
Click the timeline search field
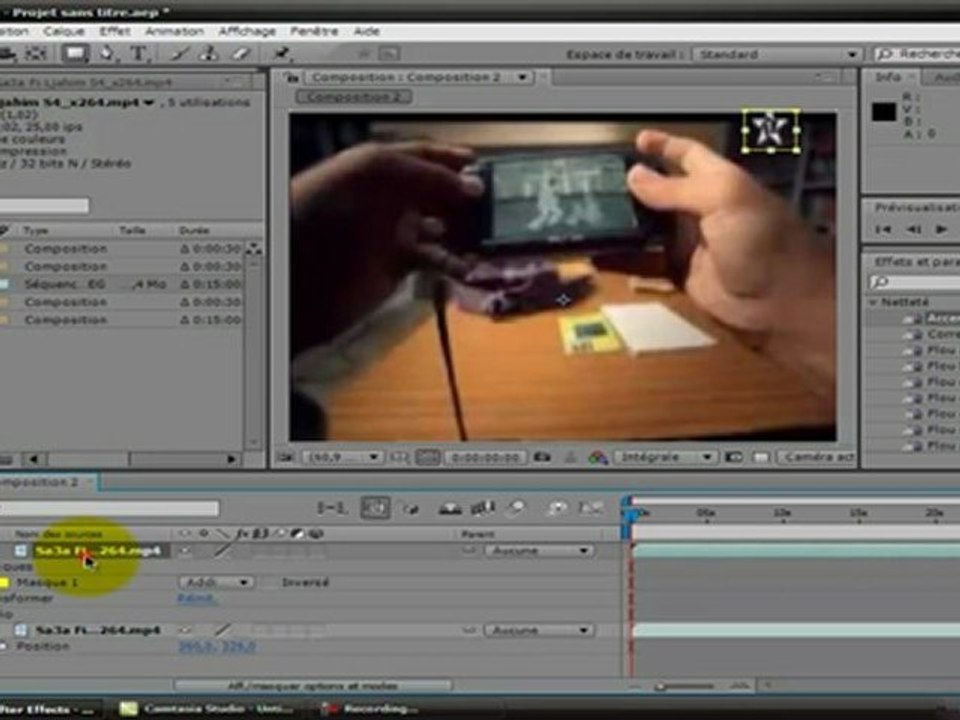(x=109, y=508)
